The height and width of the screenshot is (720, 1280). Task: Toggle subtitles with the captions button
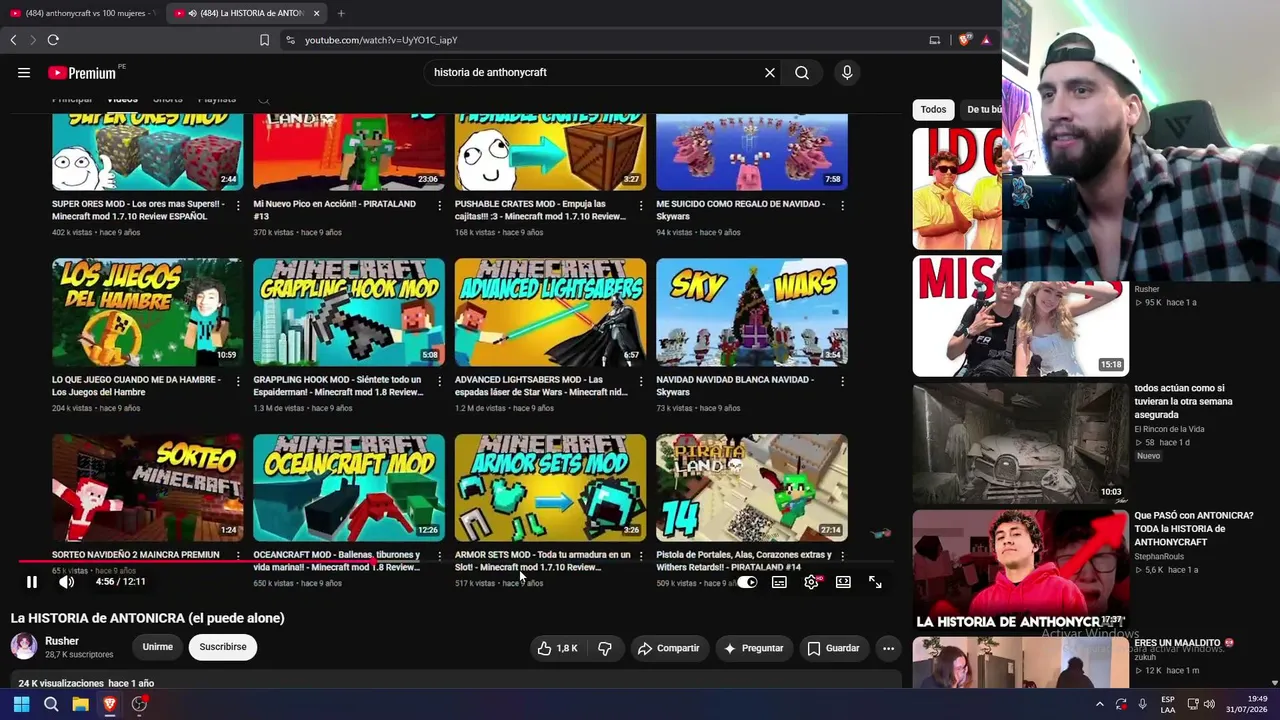click(779, 582)
